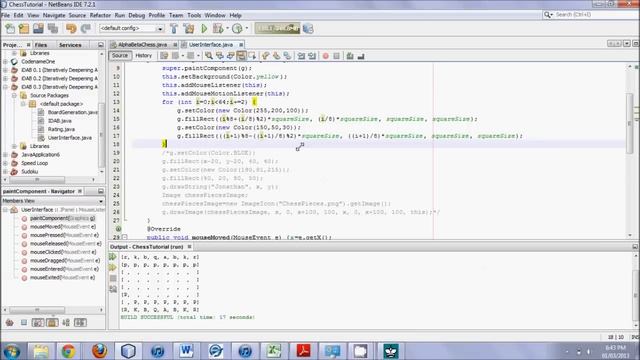The image size is (640, 360).
Task: Open Microsoft Word from the taskbar
Action: [186, 351]
